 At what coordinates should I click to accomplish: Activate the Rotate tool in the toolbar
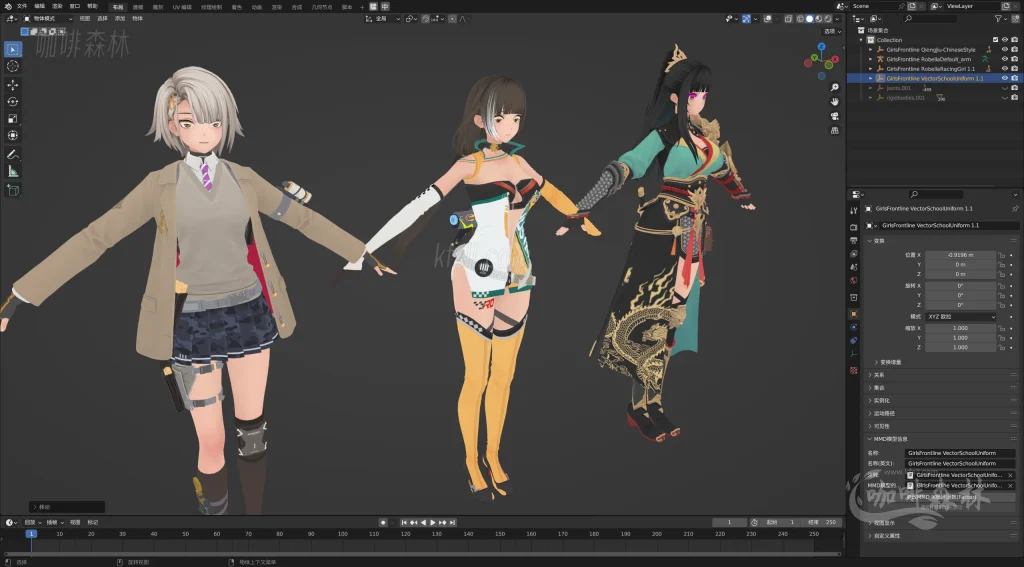(x=13, y=102)
